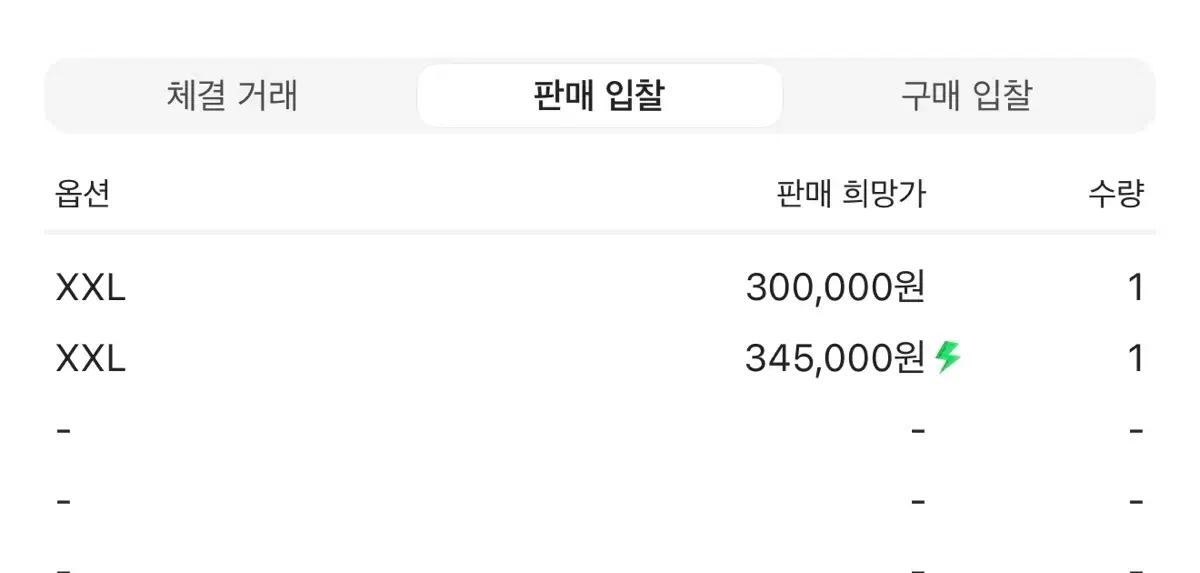This screenshot has height=573, width=1200.
Task: Click the option dash in the cut-off bottom row
Action: click(64, 567)
